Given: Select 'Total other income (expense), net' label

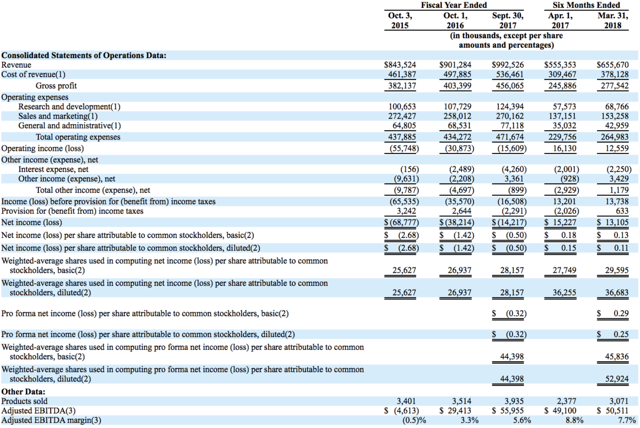Looking at the screenshot, I should tap(93, 190).
